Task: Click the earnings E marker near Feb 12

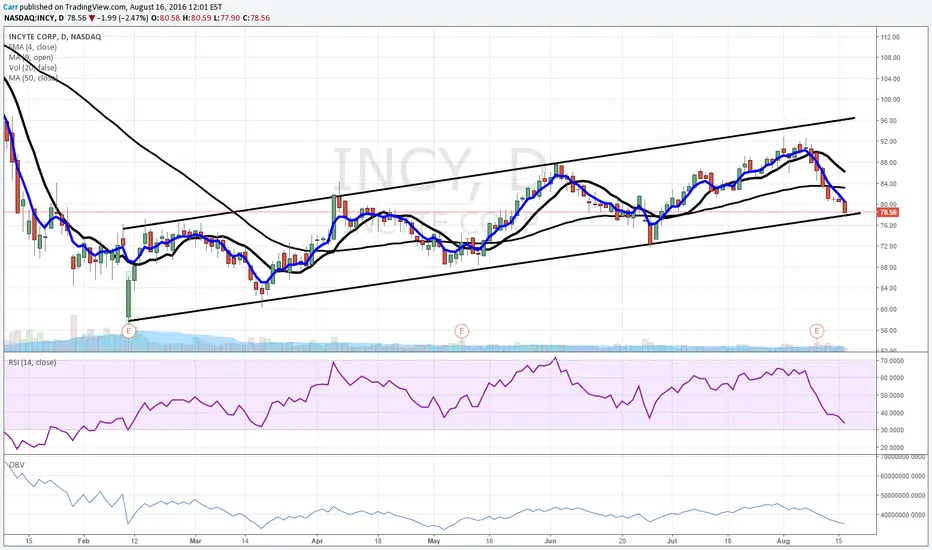Action: [x=129, y=331]
